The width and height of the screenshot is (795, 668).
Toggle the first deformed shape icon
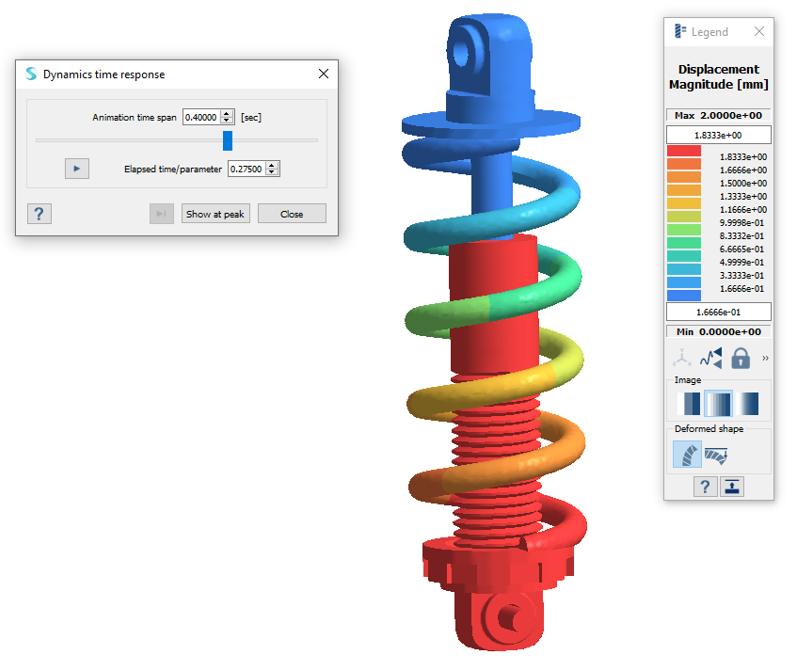coord(687,455)
